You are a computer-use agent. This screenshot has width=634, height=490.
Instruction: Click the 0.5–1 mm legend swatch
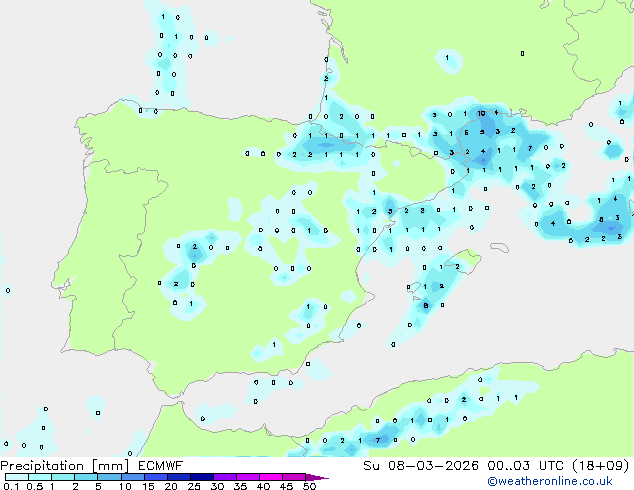click(40, 477)
